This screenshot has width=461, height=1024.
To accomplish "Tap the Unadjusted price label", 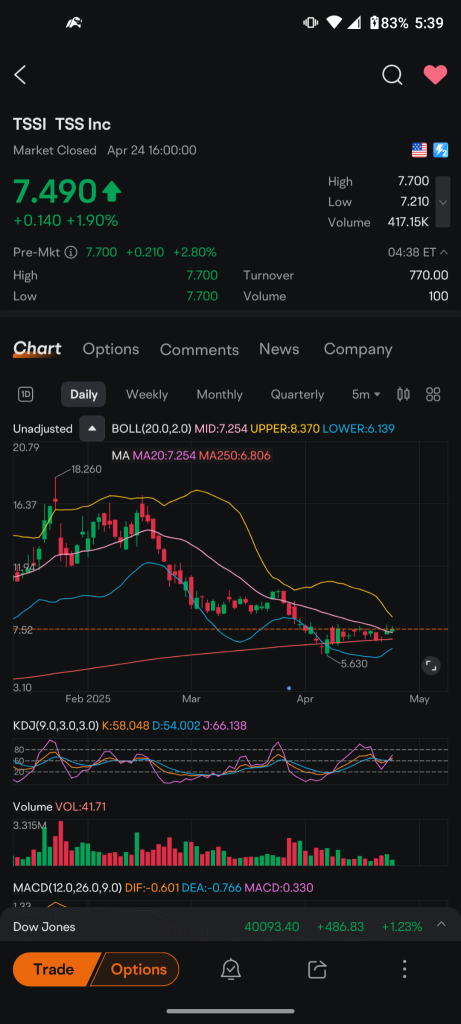I will pos(43,429).
